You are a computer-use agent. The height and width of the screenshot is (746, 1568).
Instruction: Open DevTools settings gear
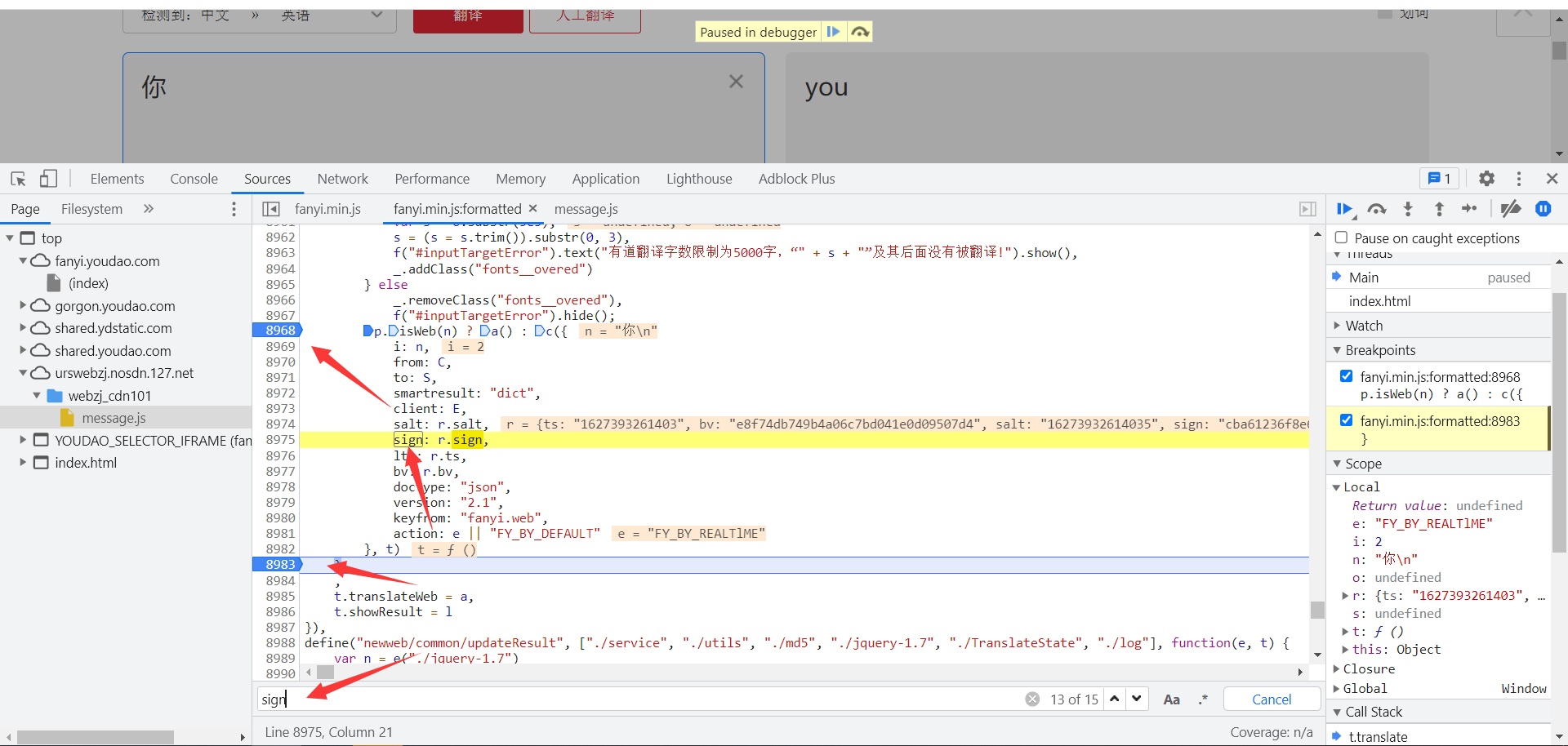pyautogui.click(x=1487, y=179)
